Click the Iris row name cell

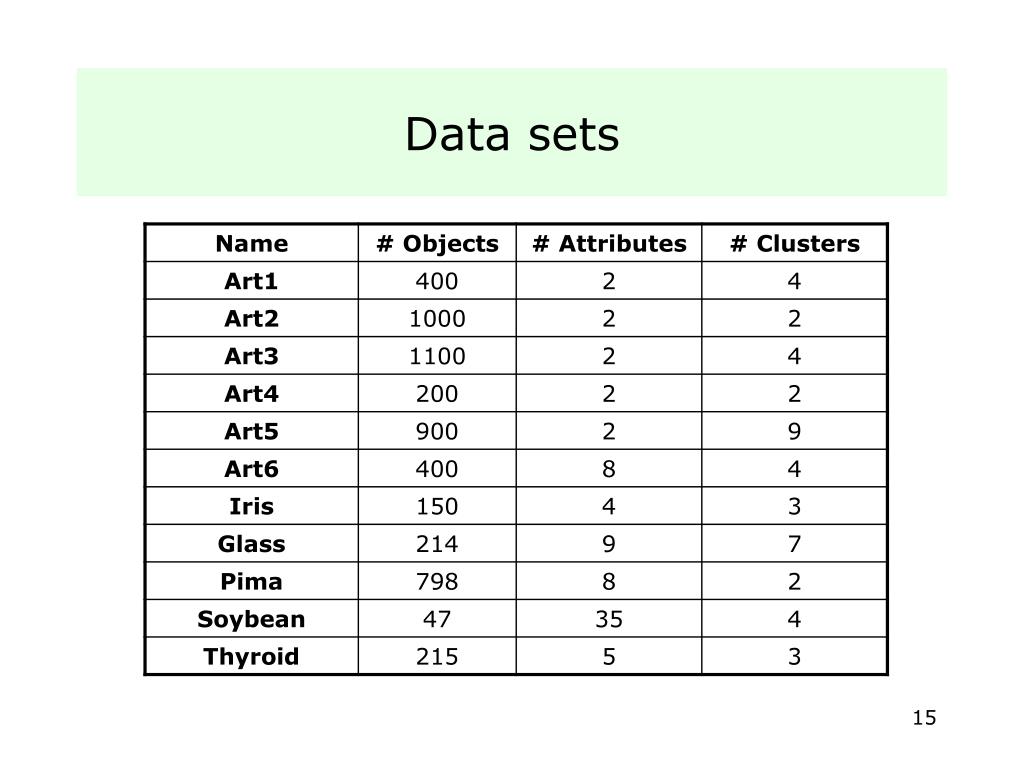click(x=251, y=506)
